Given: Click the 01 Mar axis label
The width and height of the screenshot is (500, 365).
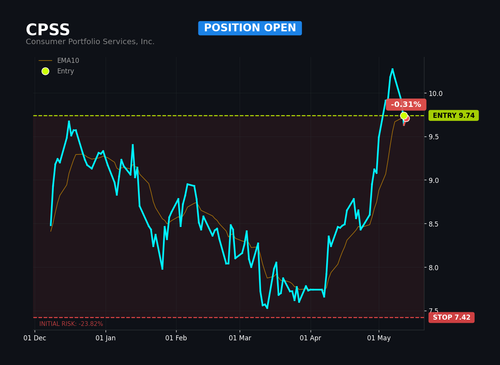Looking at the screenshot, I should coord(240,338).
